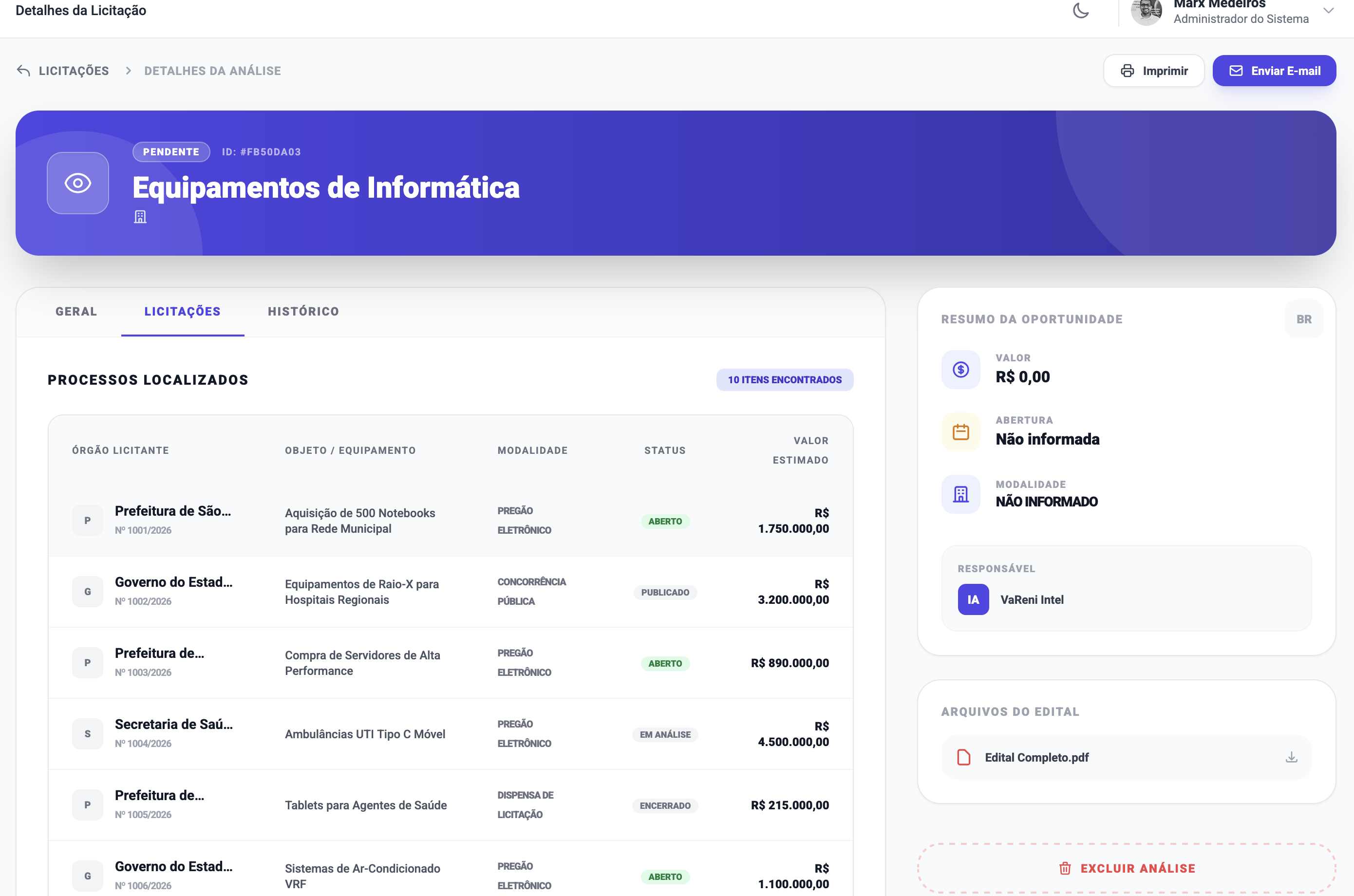Click the IA avatar of VaReni Intel
This screenshot has height=896, width=1354.
(x=973, y=599)
